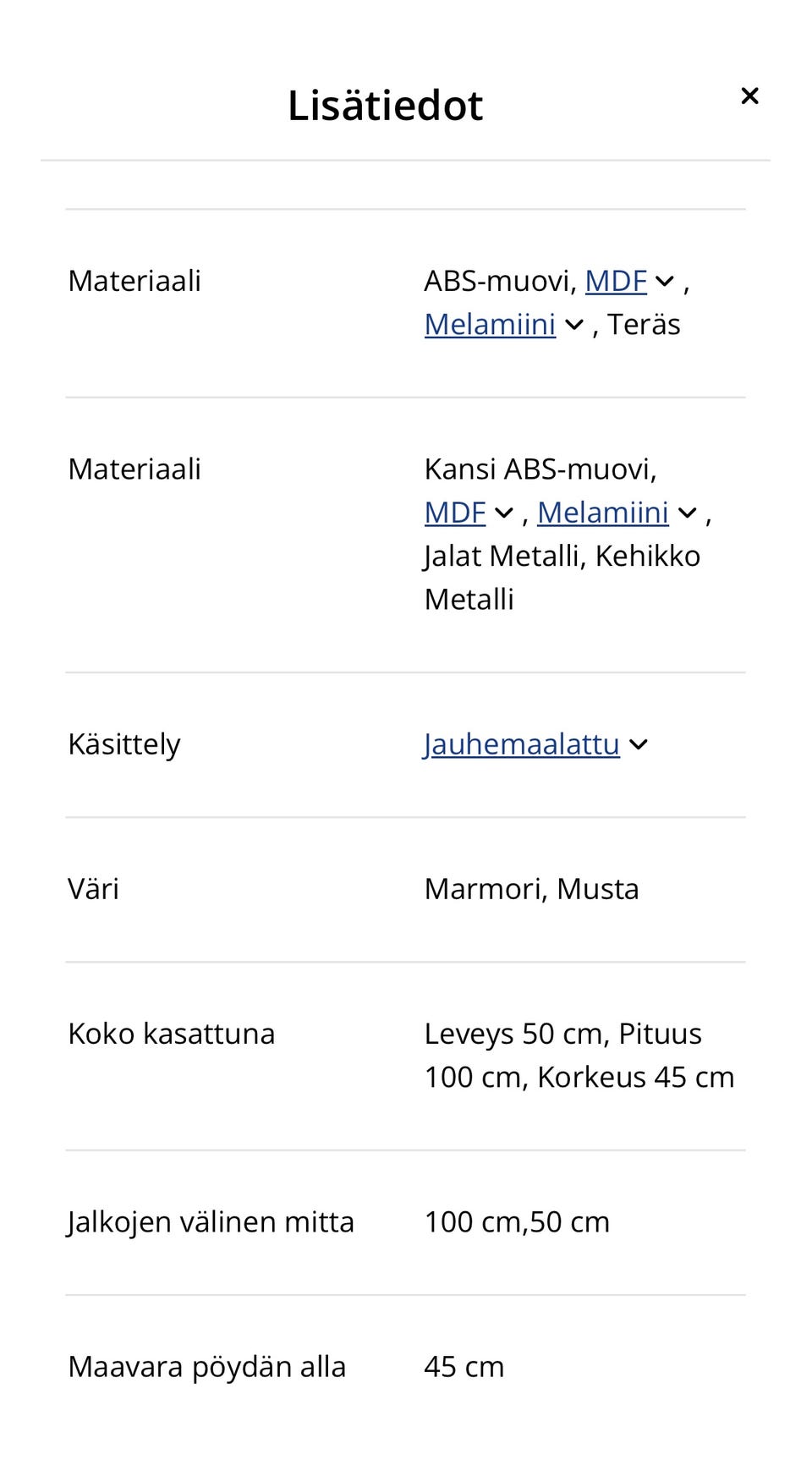The width and height of the screenshot is (812, 1476).
Task: Close the Lisätiedot dialog with the X
Action: (x=749, y=96)
